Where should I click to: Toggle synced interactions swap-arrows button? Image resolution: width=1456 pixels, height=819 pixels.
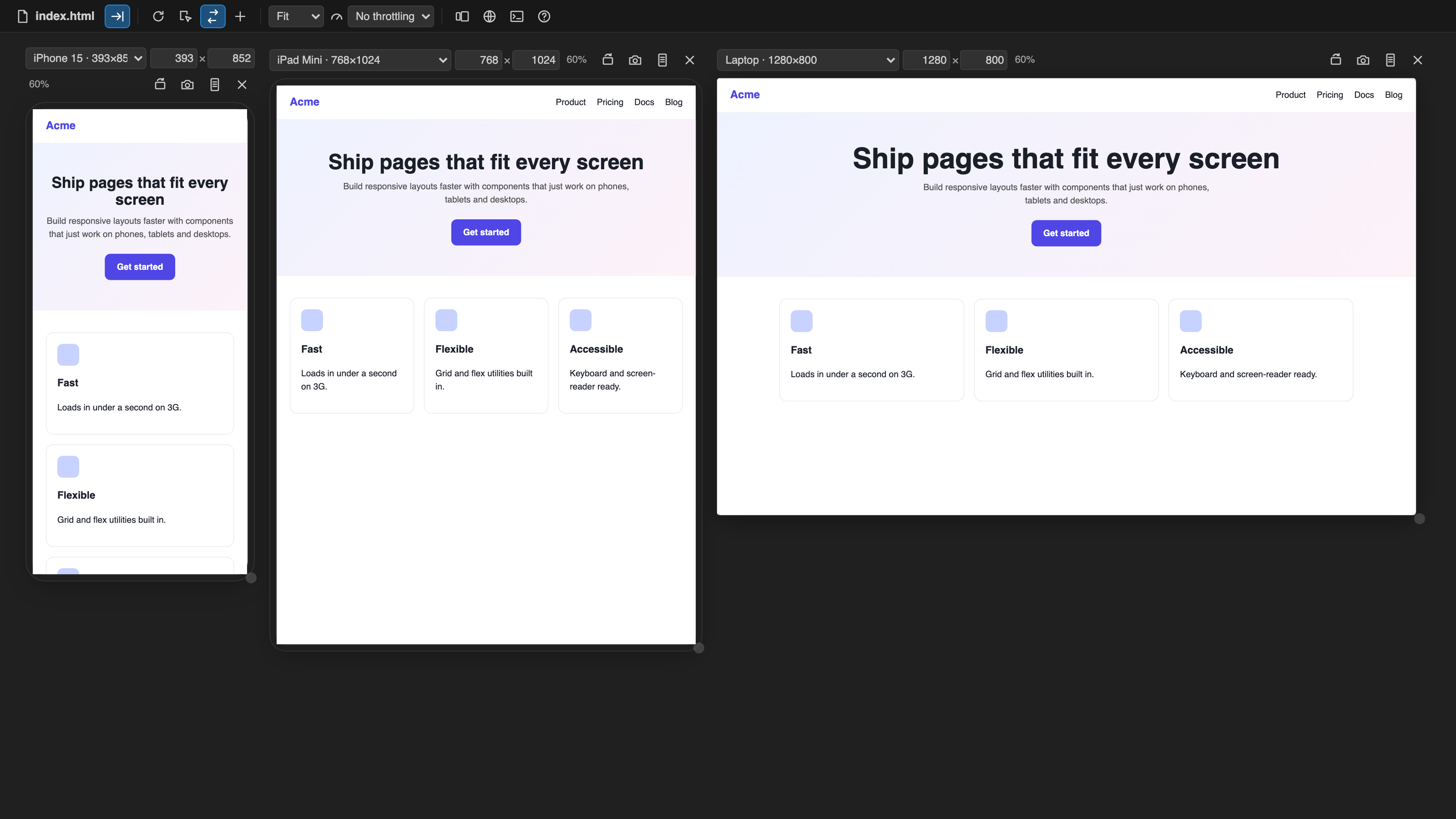point(212,16)
